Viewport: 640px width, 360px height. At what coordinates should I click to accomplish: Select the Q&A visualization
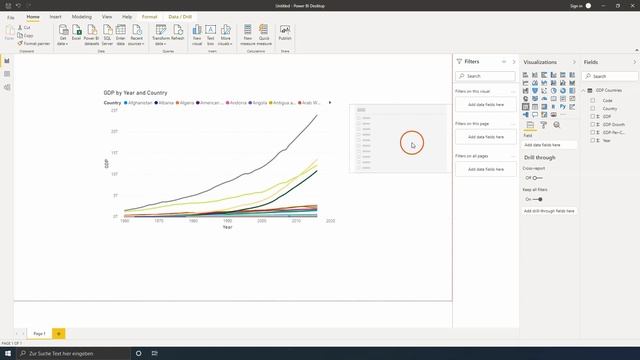tap(535, 115)
